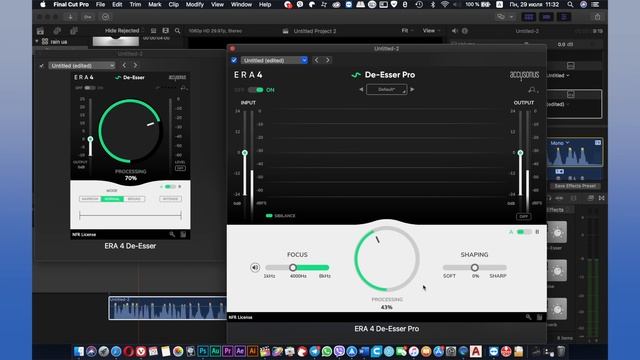Click the accusonus logo in De-Esser Pro
The image size is (640, 360).
pos(524,75)
